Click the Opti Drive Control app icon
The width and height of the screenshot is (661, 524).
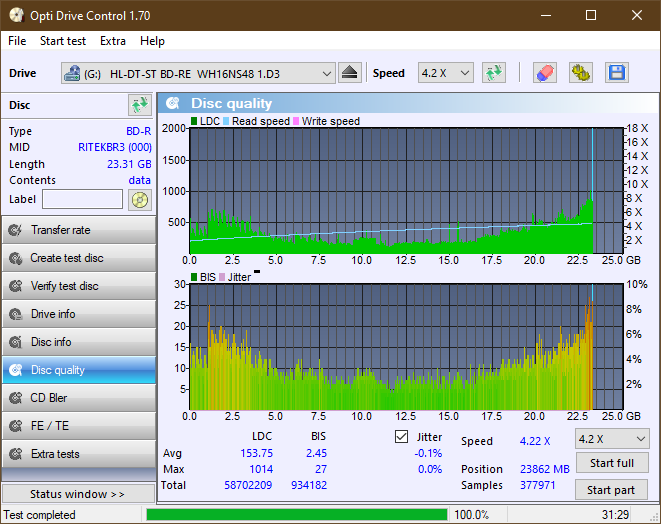[x=16, y=15]
